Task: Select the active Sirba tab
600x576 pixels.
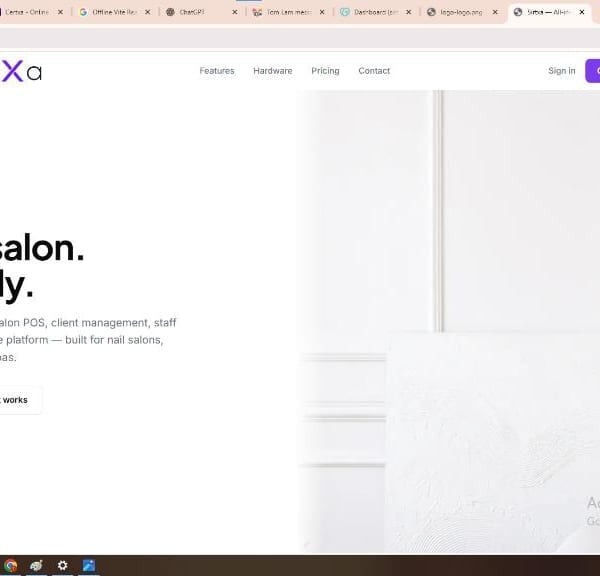Action: coord(549,12)
